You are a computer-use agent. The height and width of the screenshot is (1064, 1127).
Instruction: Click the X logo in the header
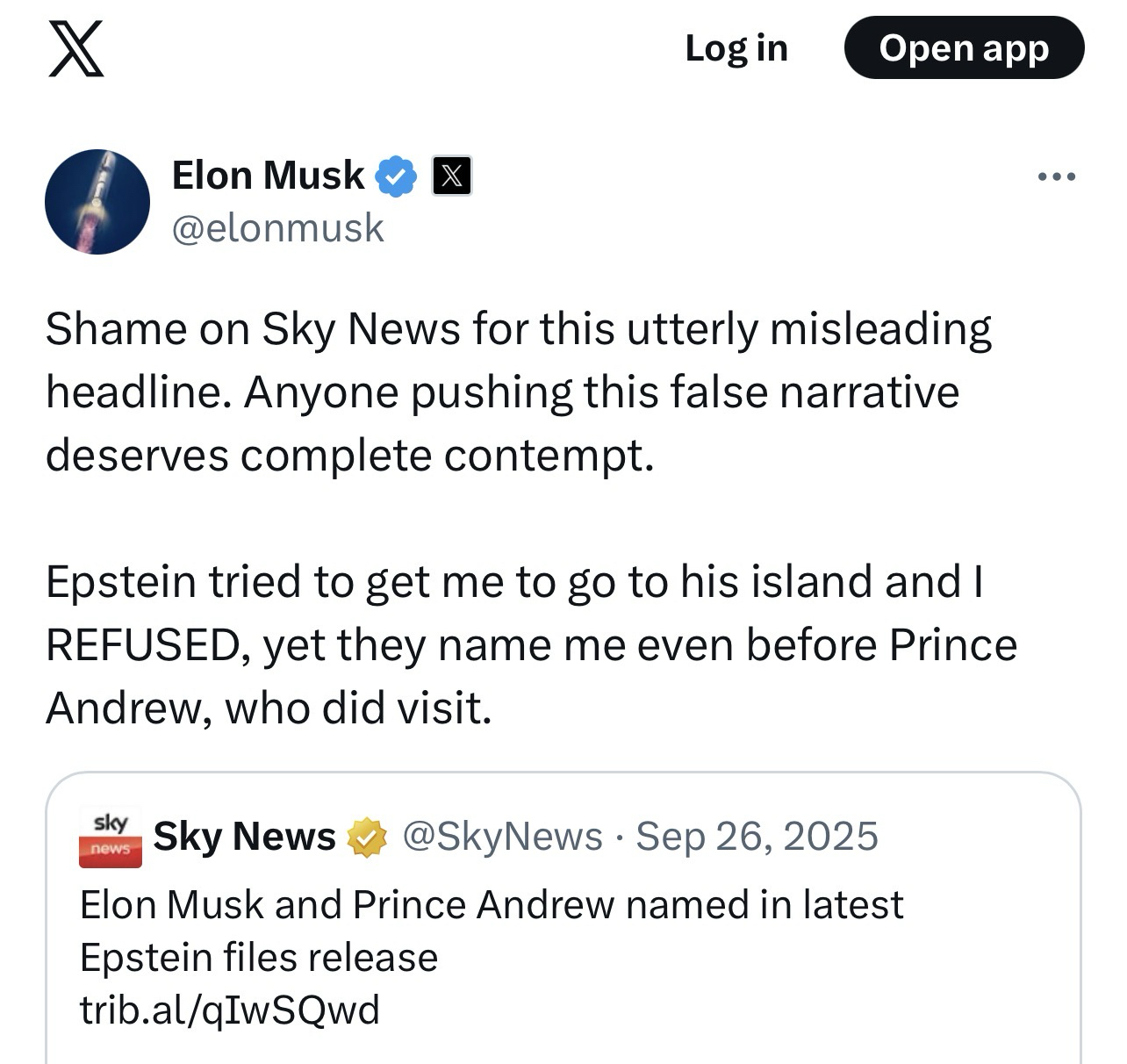click(75, 48)
